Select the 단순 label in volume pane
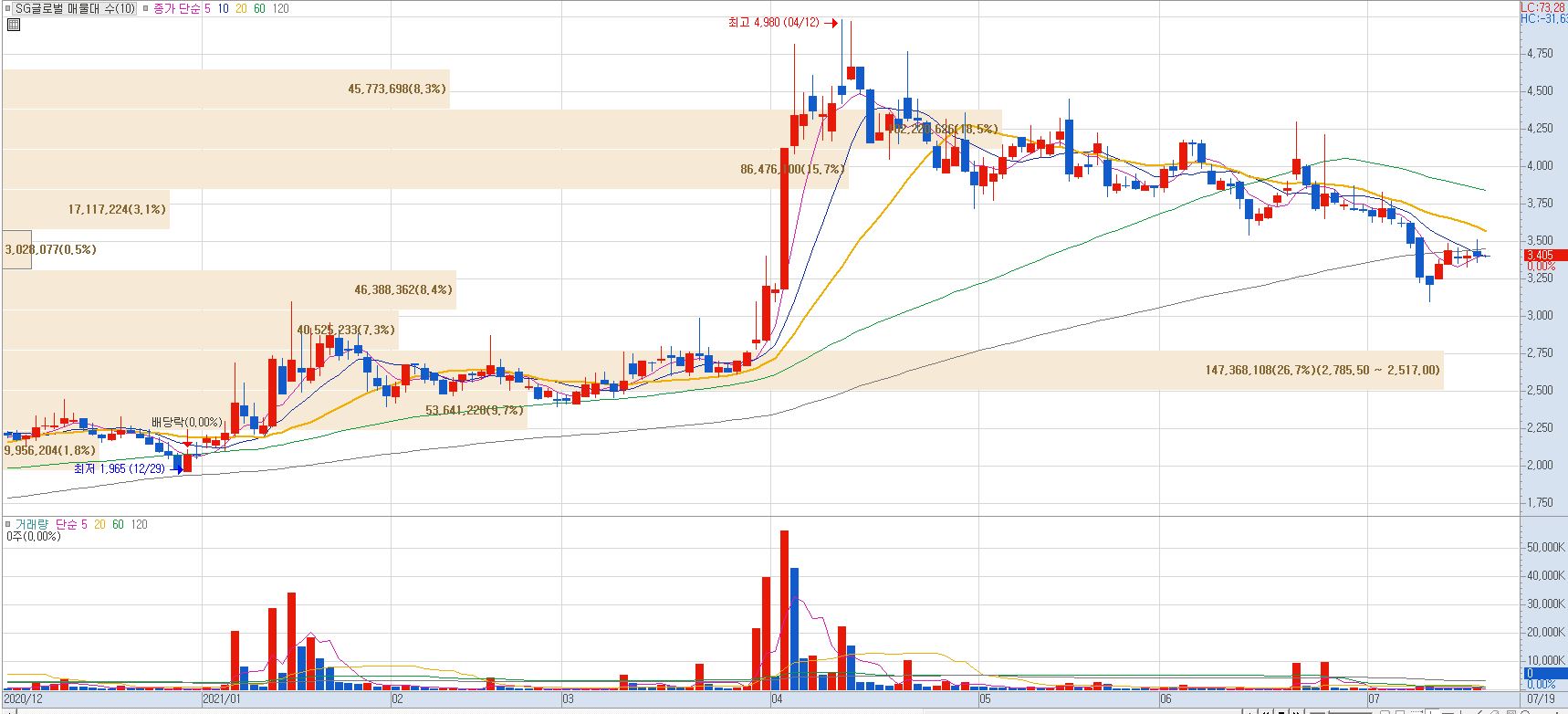Viewport: 1568px width, 714px height. pos(67,524)
